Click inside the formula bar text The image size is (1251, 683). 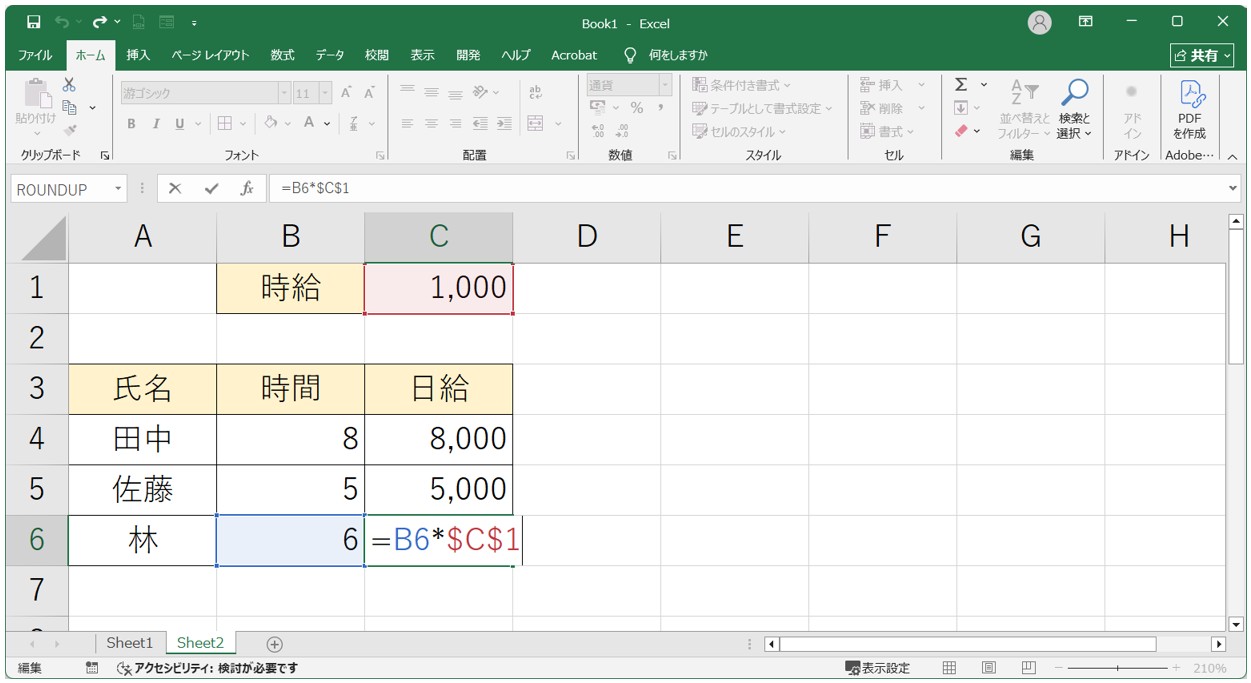[315, 188]
